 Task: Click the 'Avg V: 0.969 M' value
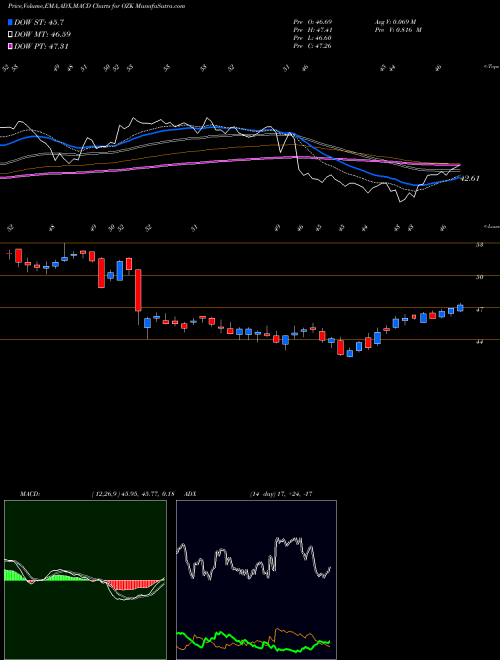coord(395,22)
